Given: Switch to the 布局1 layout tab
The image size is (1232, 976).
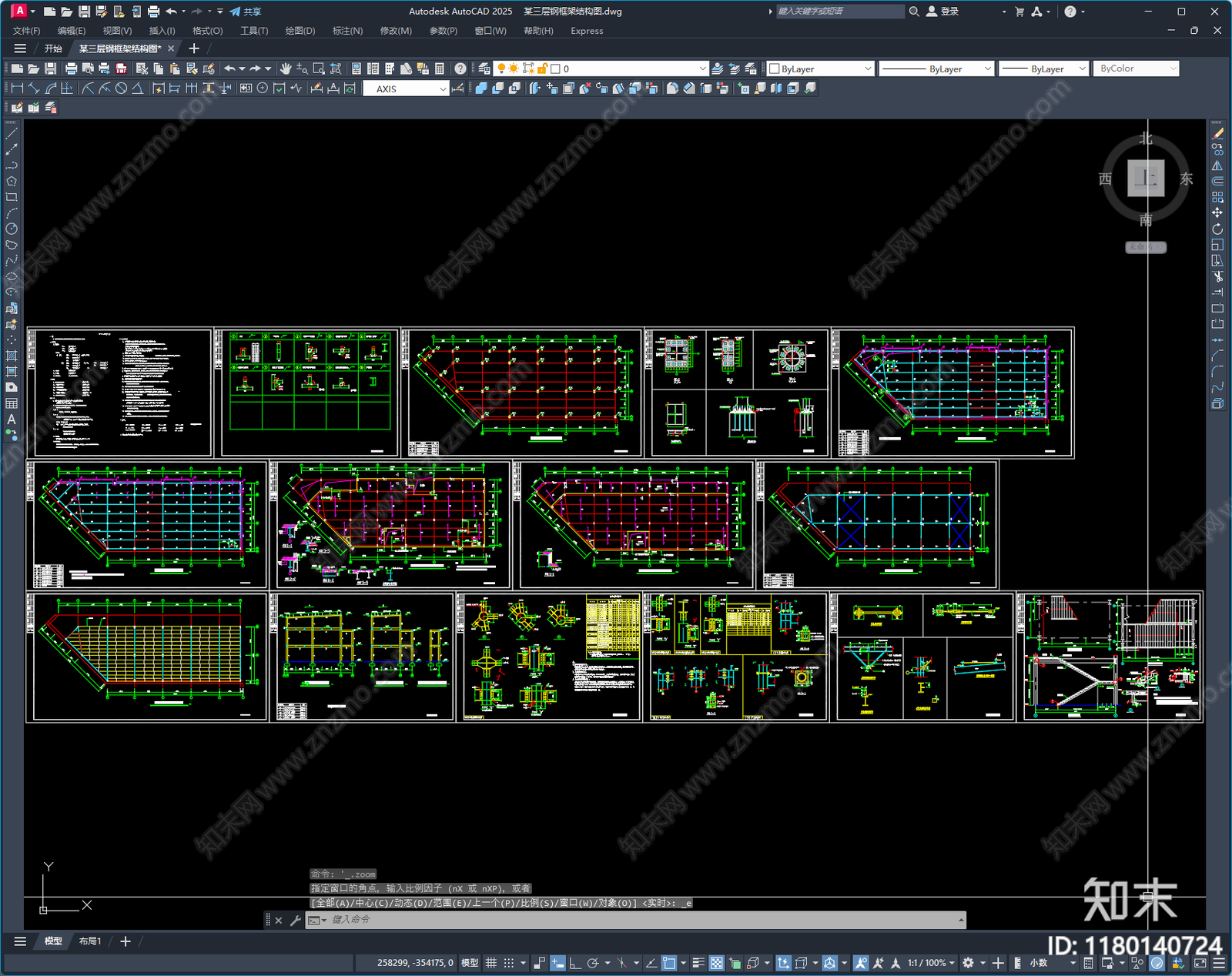Looking at the screenshot, I should point(90,941).
